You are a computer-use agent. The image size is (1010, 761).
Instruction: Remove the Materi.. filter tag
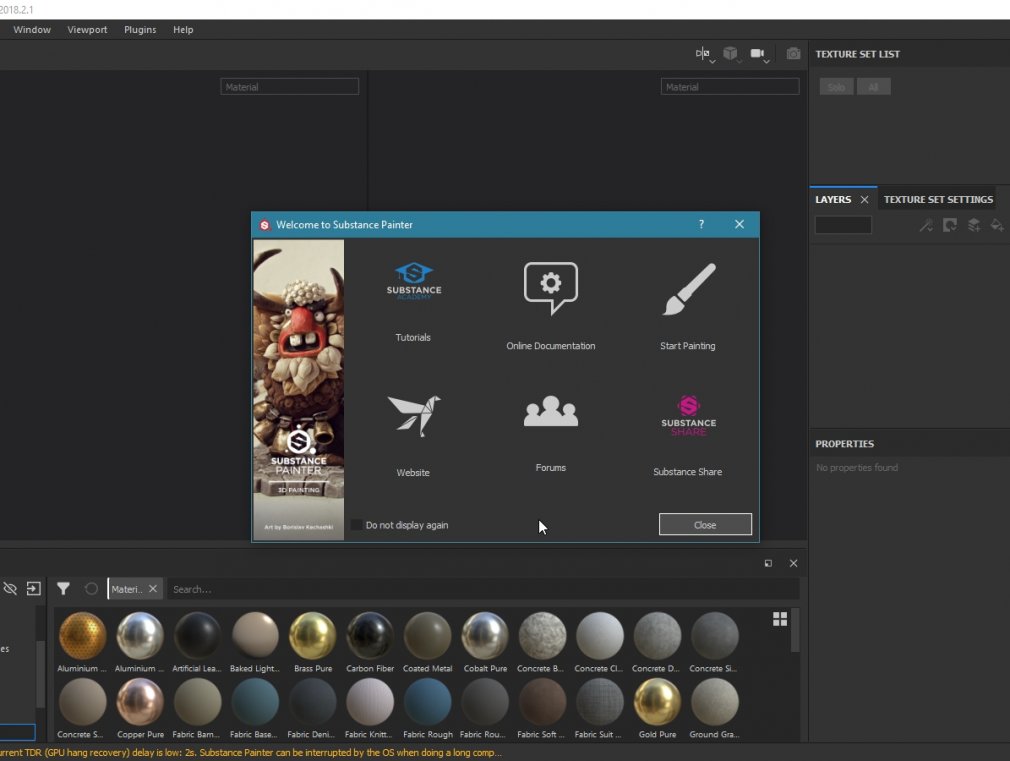tap(153, 588)
